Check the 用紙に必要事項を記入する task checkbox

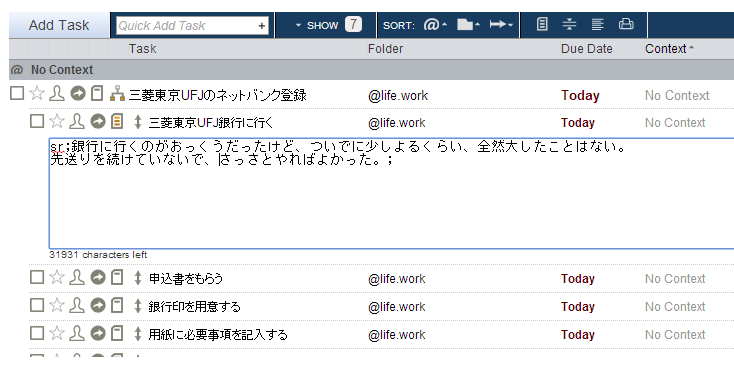click(37, 333)
